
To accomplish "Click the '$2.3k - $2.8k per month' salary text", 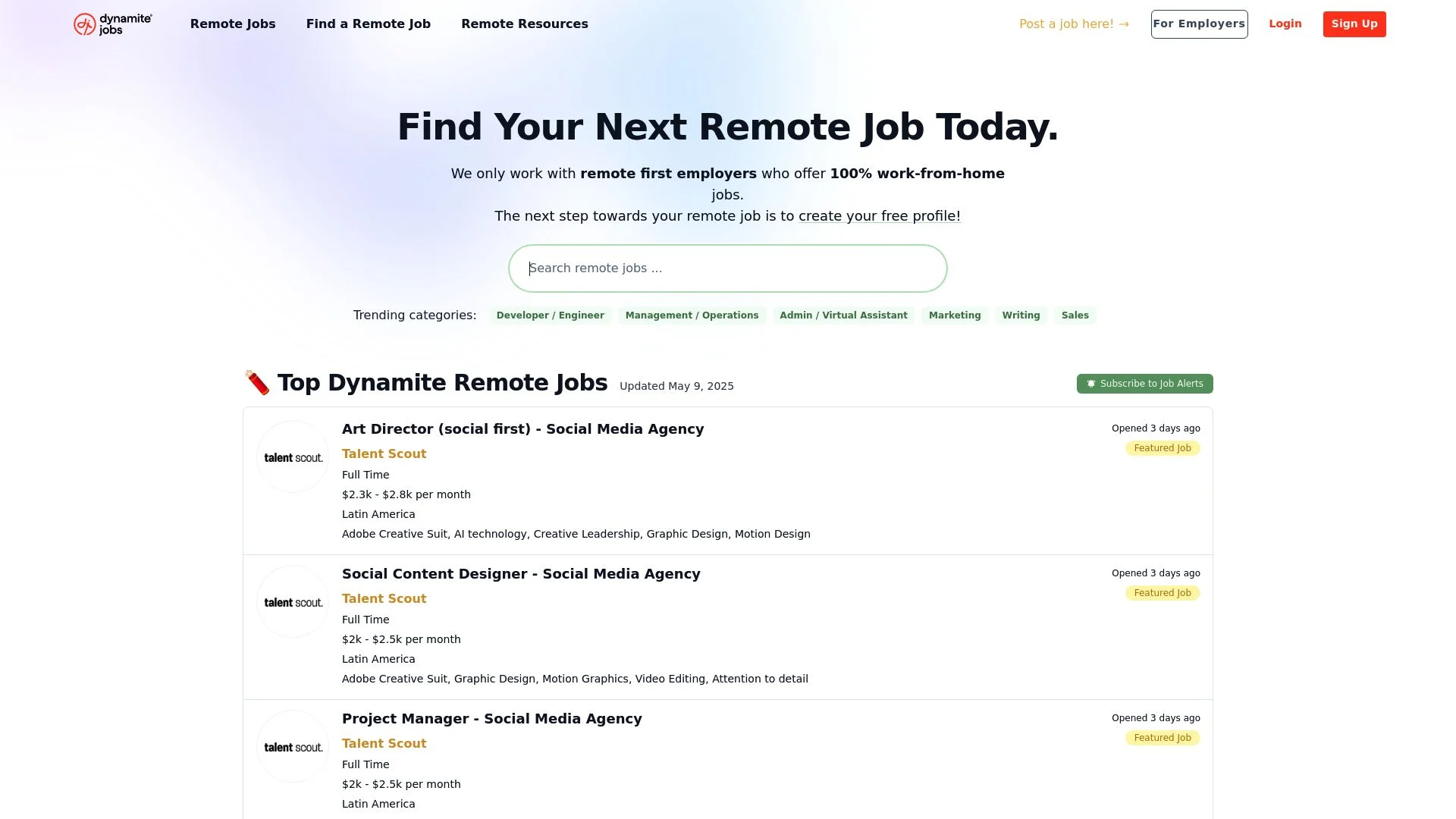I will (x=406, y=494).
